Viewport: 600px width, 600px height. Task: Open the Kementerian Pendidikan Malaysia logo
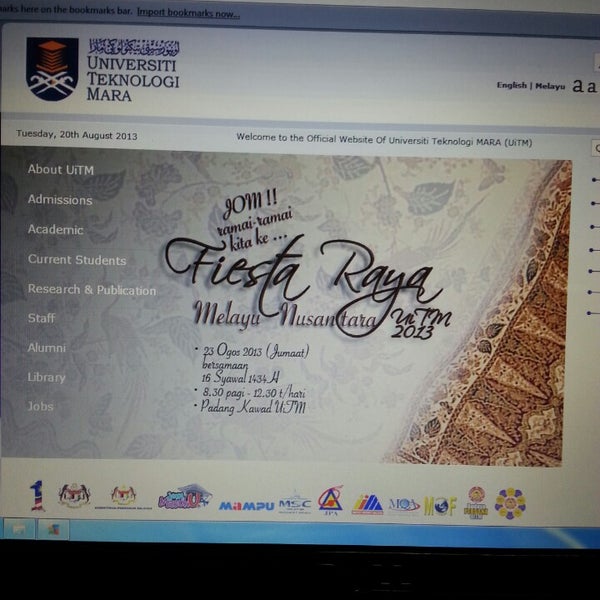123,497
